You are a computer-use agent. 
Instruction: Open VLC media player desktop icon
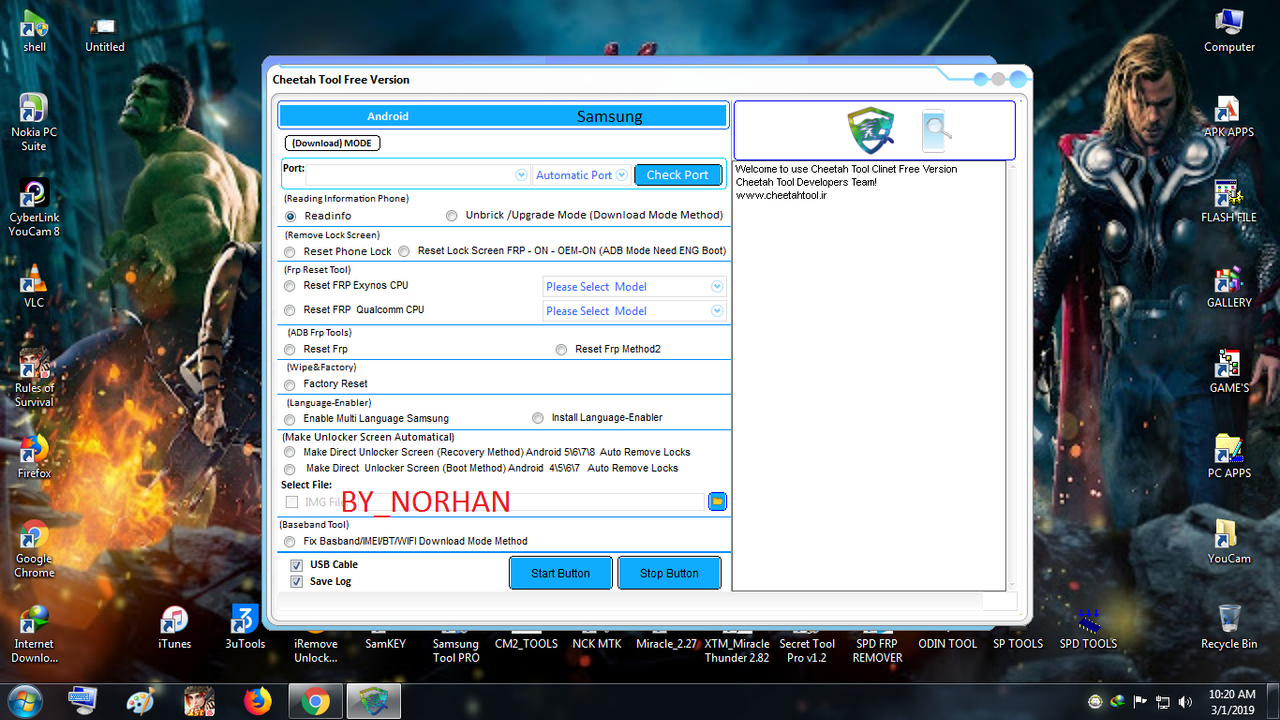click(34, 286)
